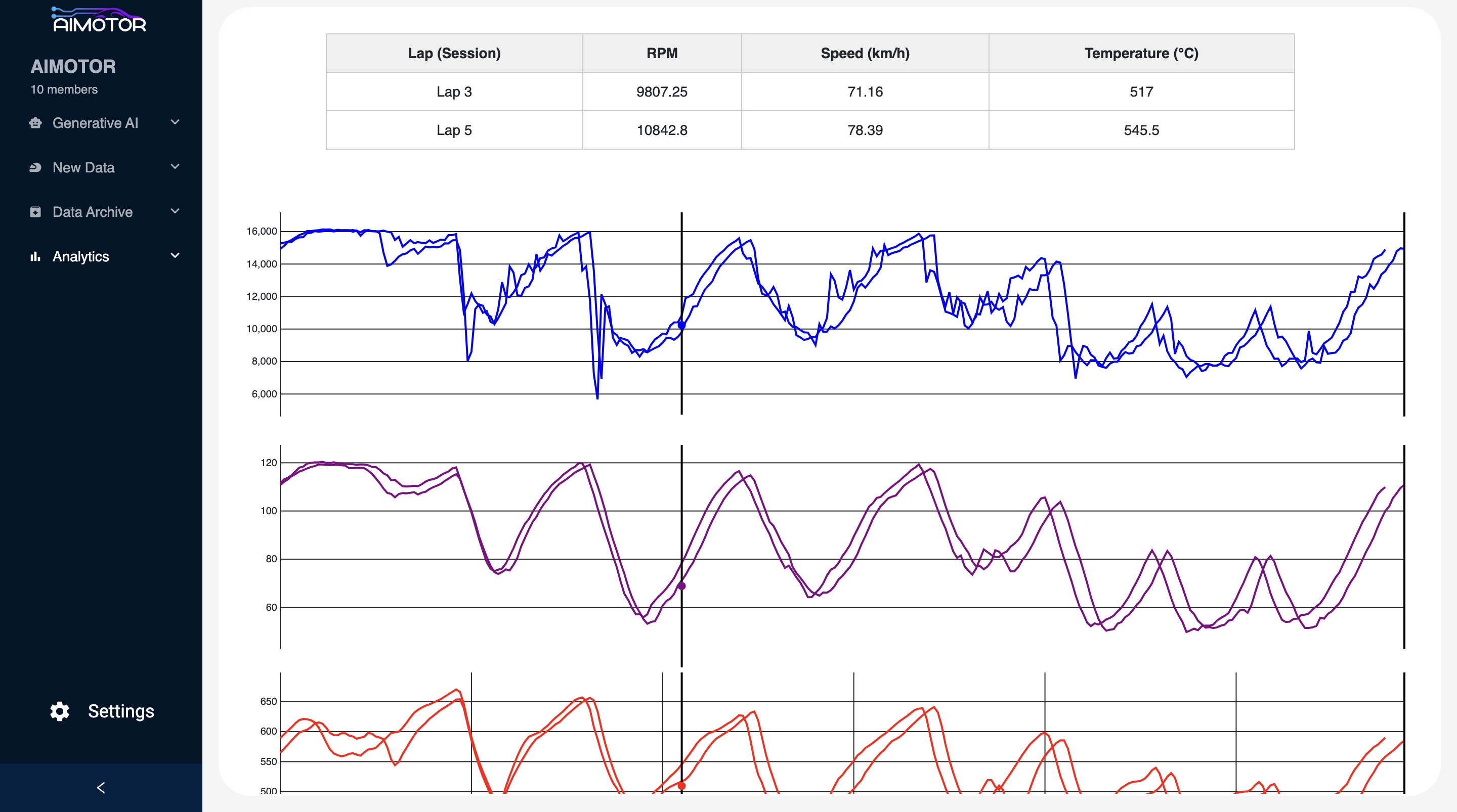This screenshot has width=1457, height=812.
Task: Expand the Generative AI chevron
Action: pyautogui.click(x=175, y=122)
